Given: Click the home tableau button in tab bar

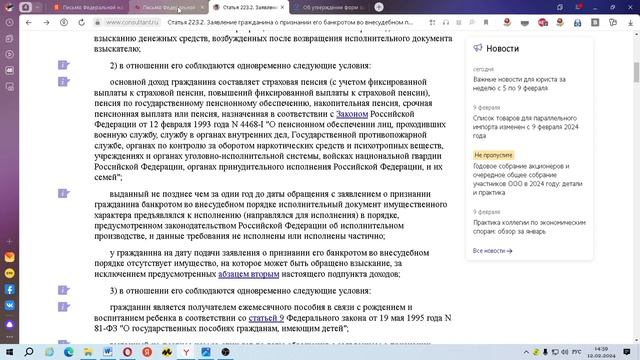Looking at the screenshot, I should (x=25, y=7).
